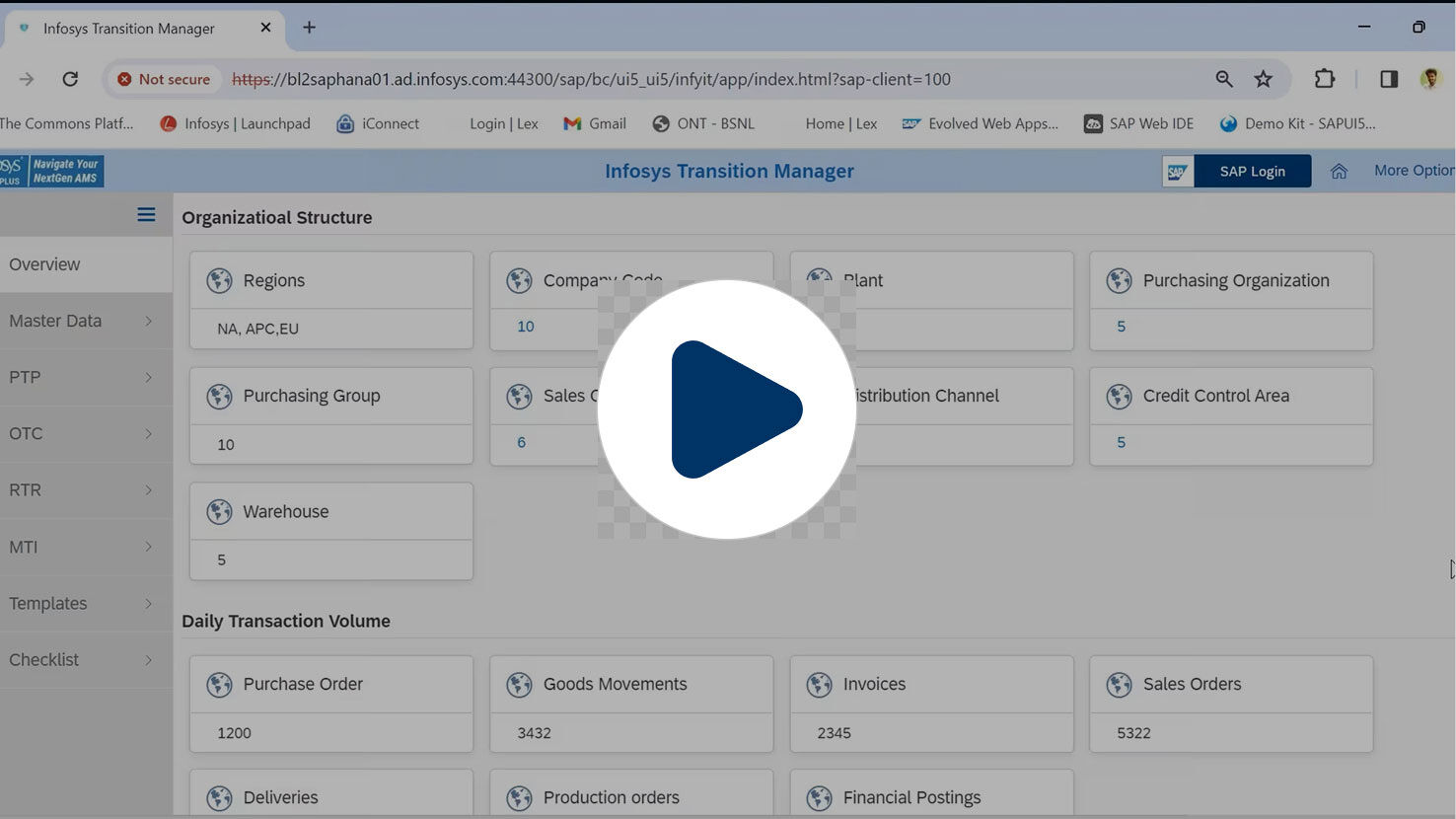Click the Sales Orders globe icon
This screenshot has height=819, width=1456.
point(1119,684)
